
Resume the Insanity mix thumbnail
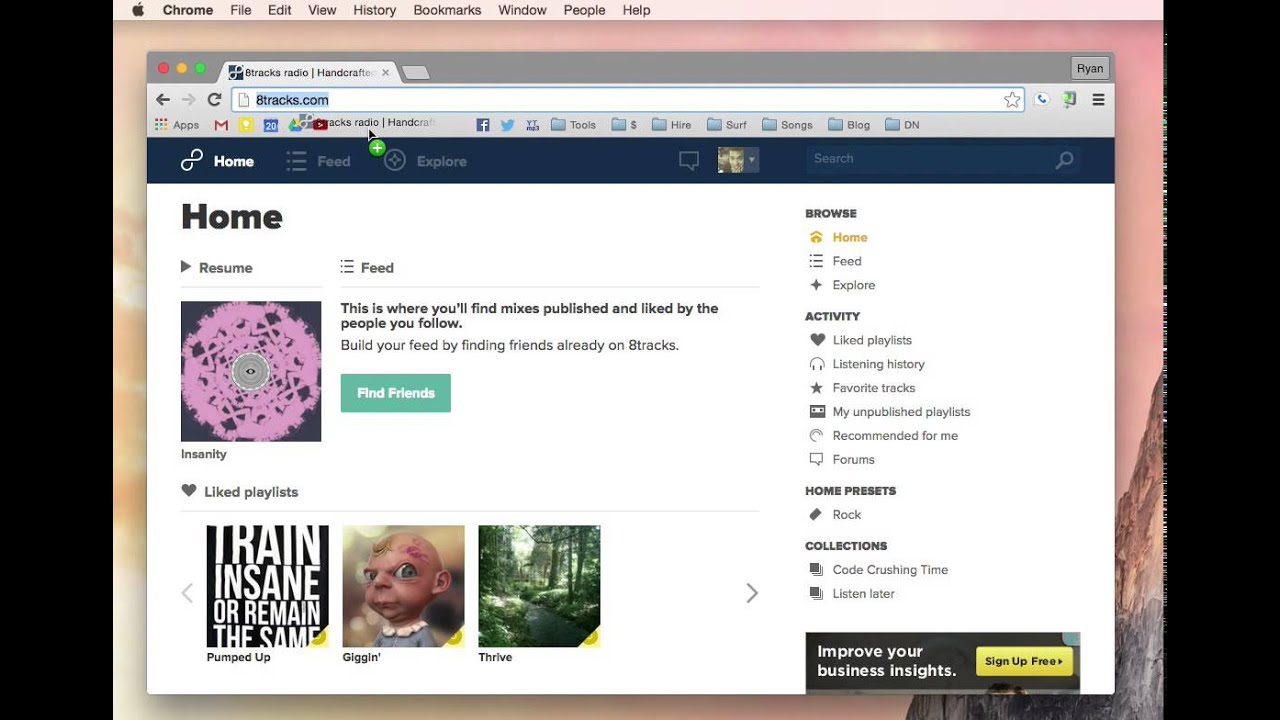(251, 371)
